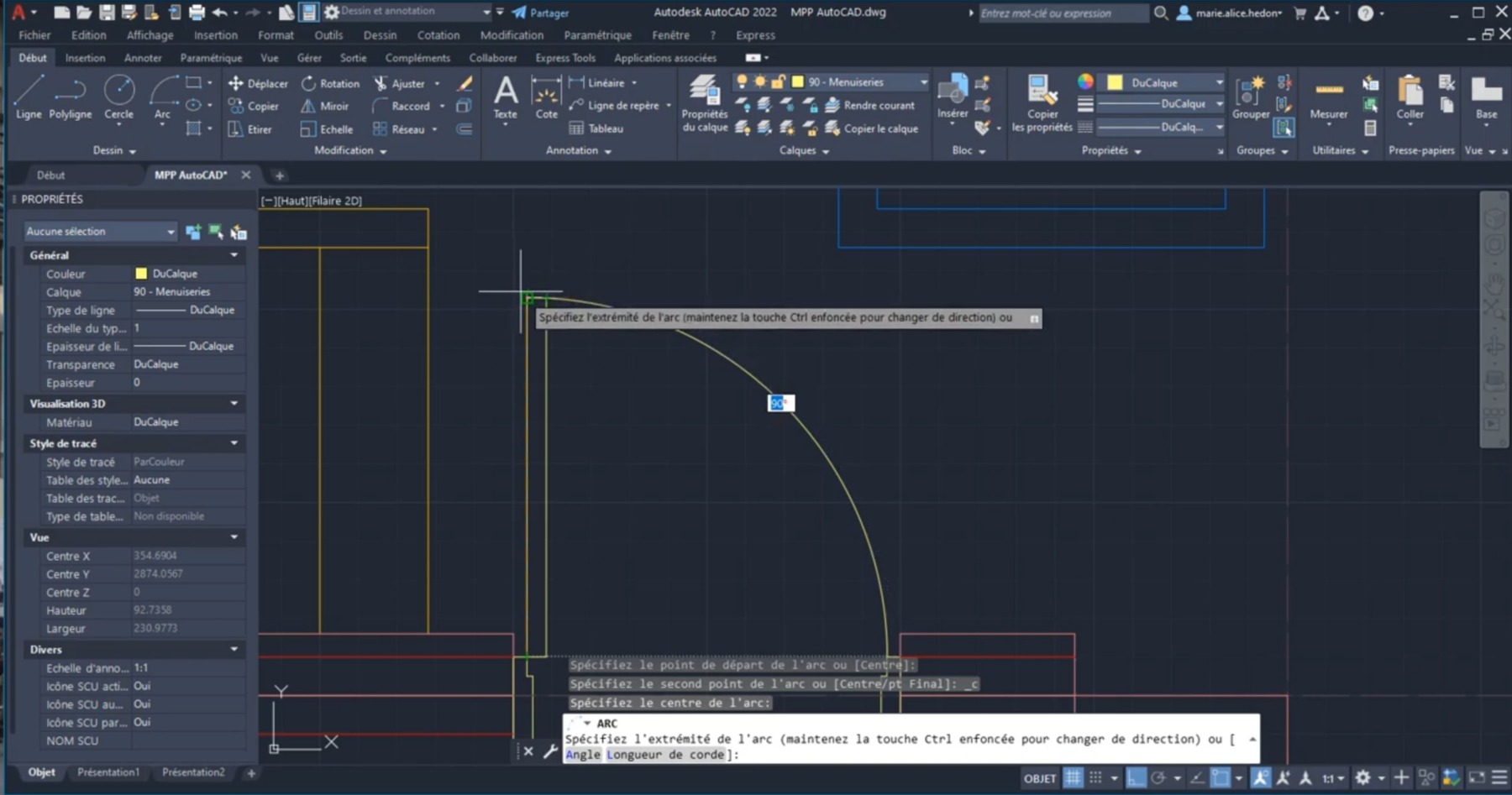Click the yellow layer color swatch
This screenshot has height=795, width=1512.
pos(797,81)
